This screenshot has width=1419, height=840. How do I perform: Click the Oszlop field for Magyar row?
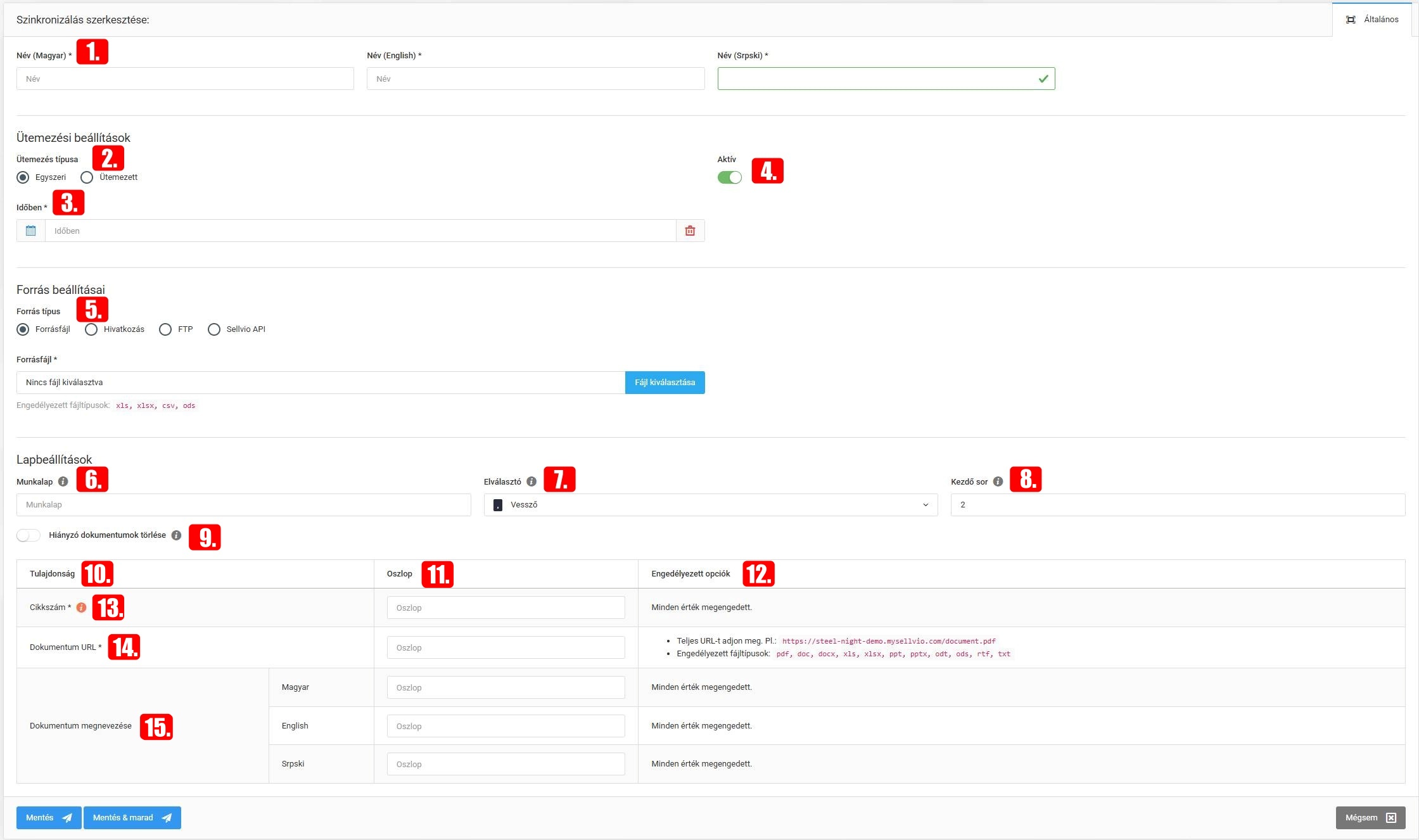pos(506,687)
